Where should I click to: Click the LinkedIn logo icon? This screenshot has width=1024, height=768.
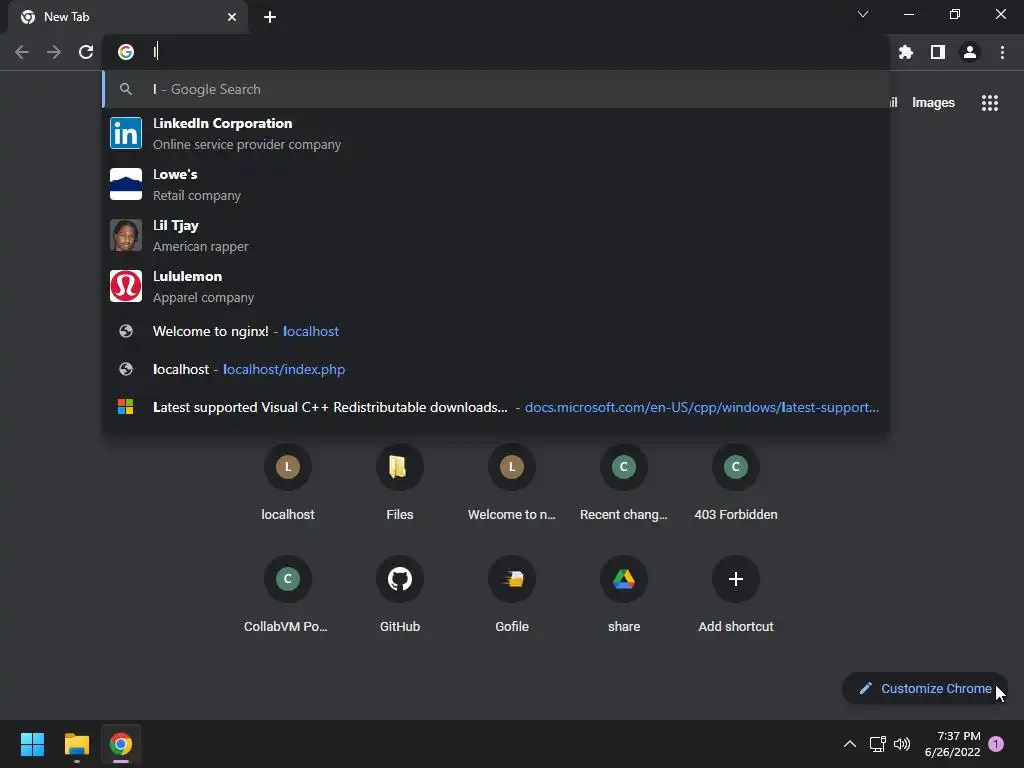125,133
